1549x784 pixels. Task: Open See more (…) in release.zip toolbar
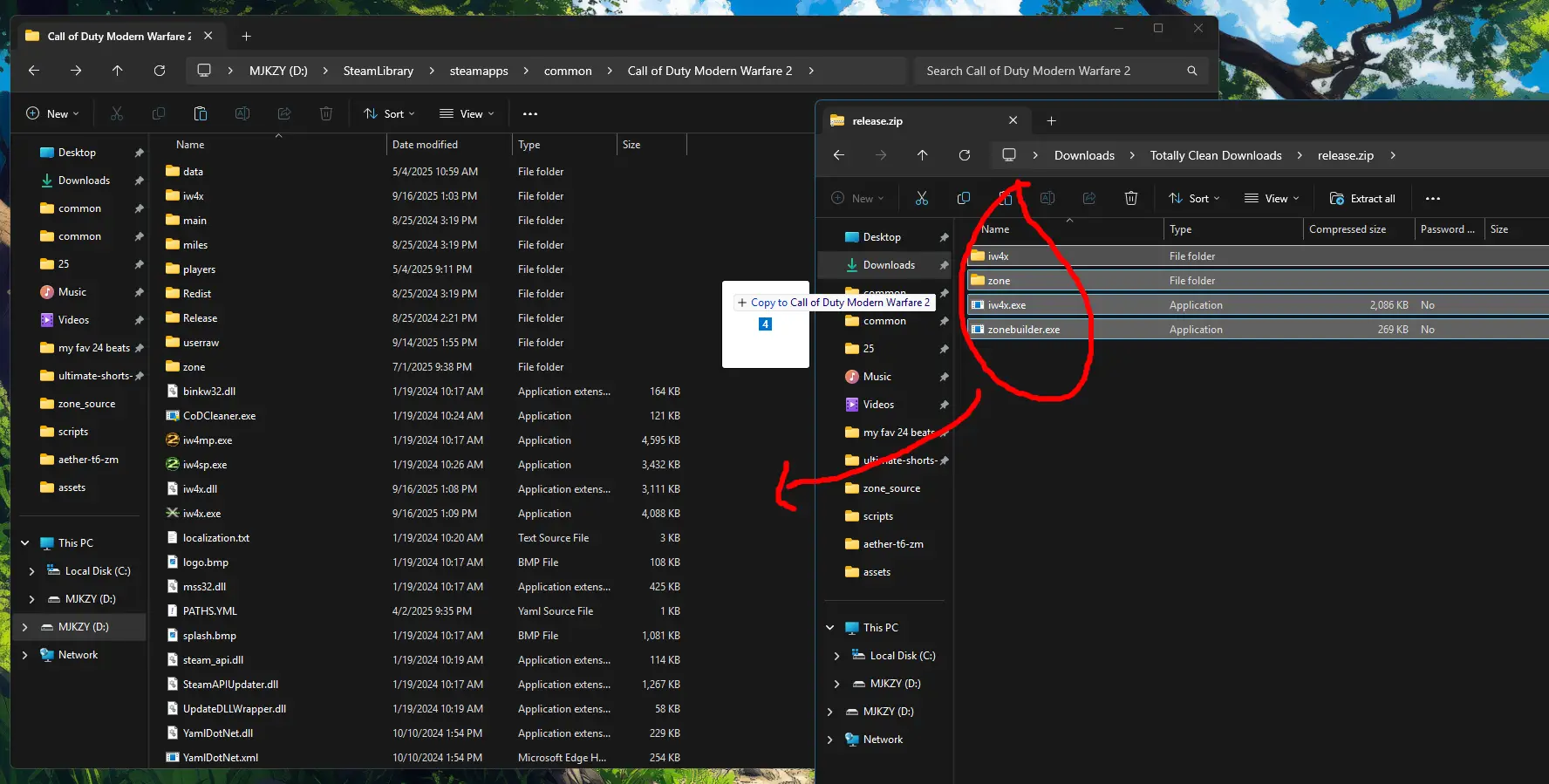1433,198
